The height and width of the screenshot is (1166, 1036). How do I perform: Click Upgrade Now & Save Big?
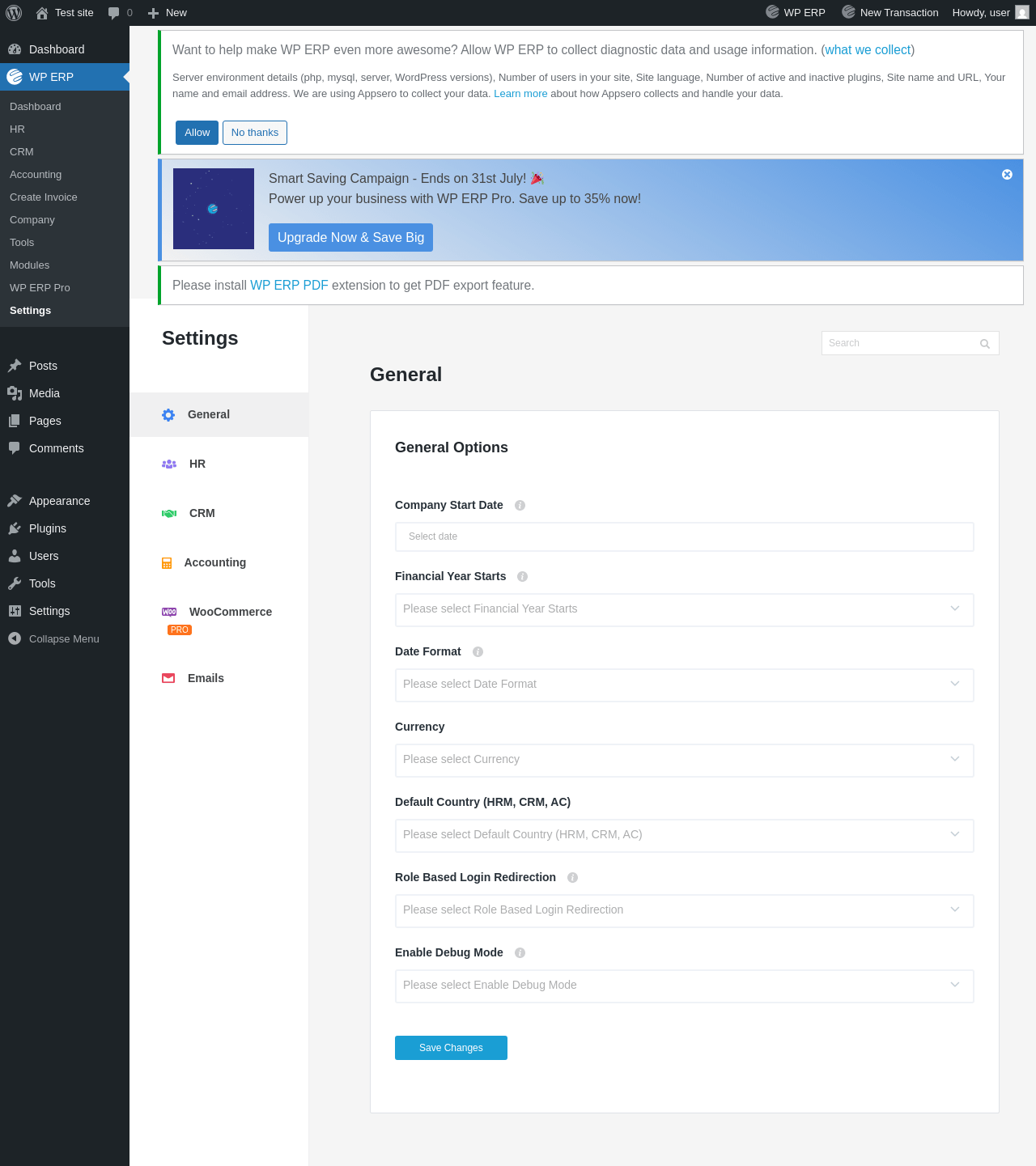click(350, 237)
